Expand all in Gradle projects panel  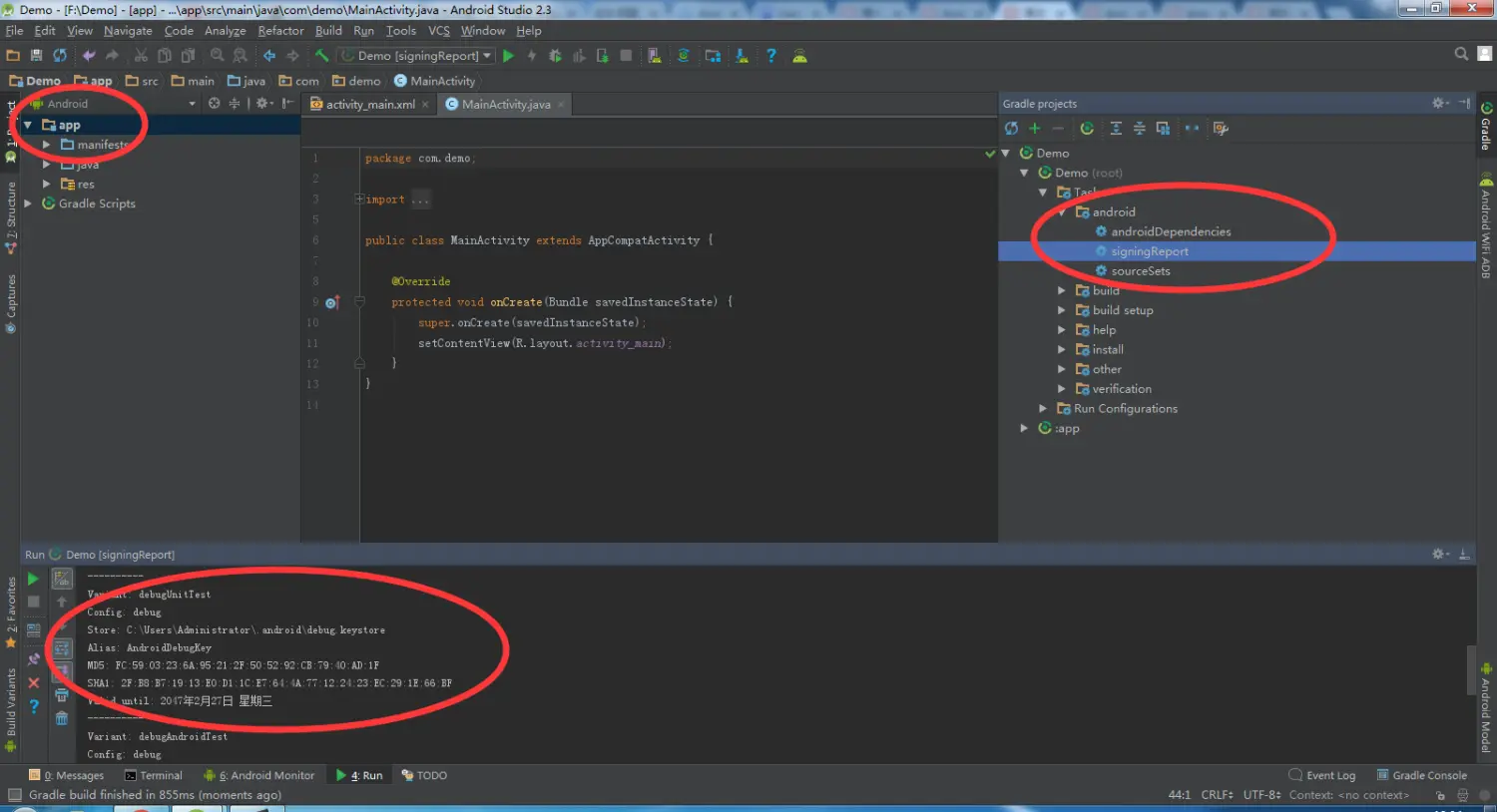tap(1116, 128)
